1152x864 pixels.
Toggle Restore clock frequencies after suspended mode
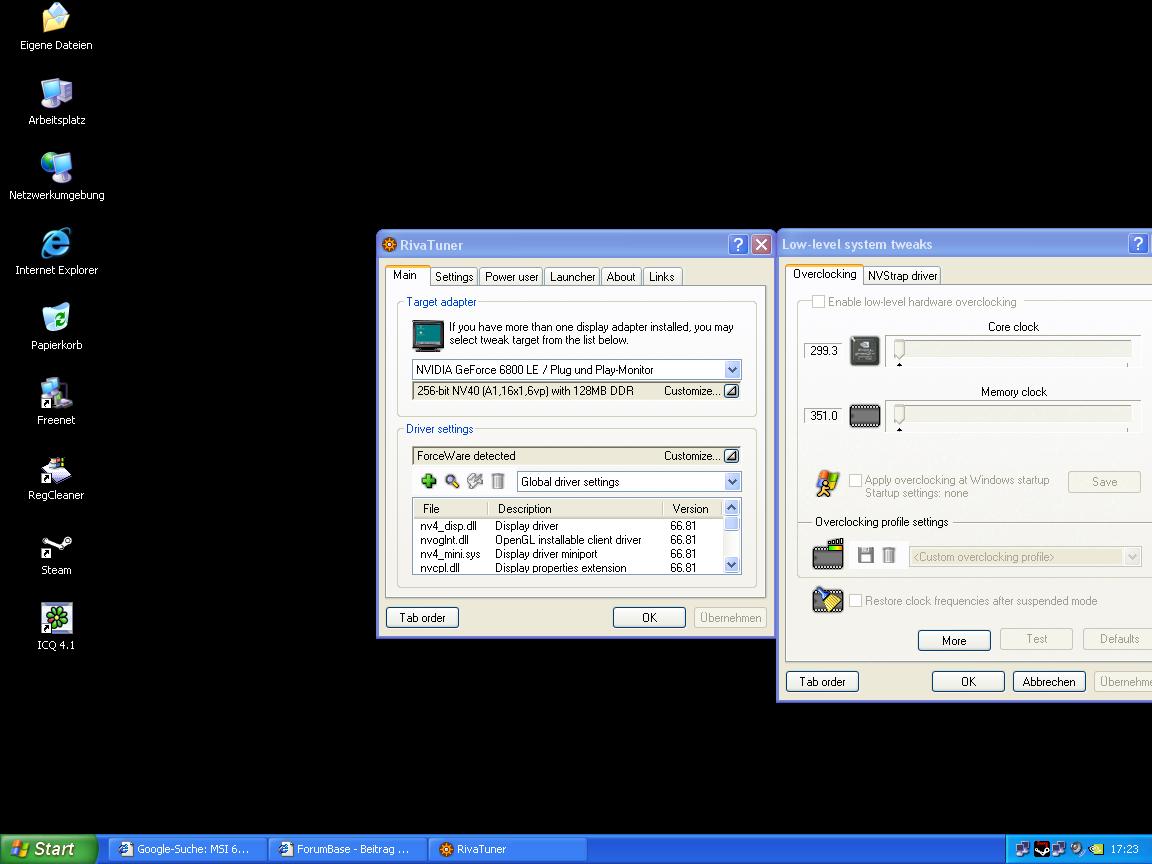tap(855, 600)
